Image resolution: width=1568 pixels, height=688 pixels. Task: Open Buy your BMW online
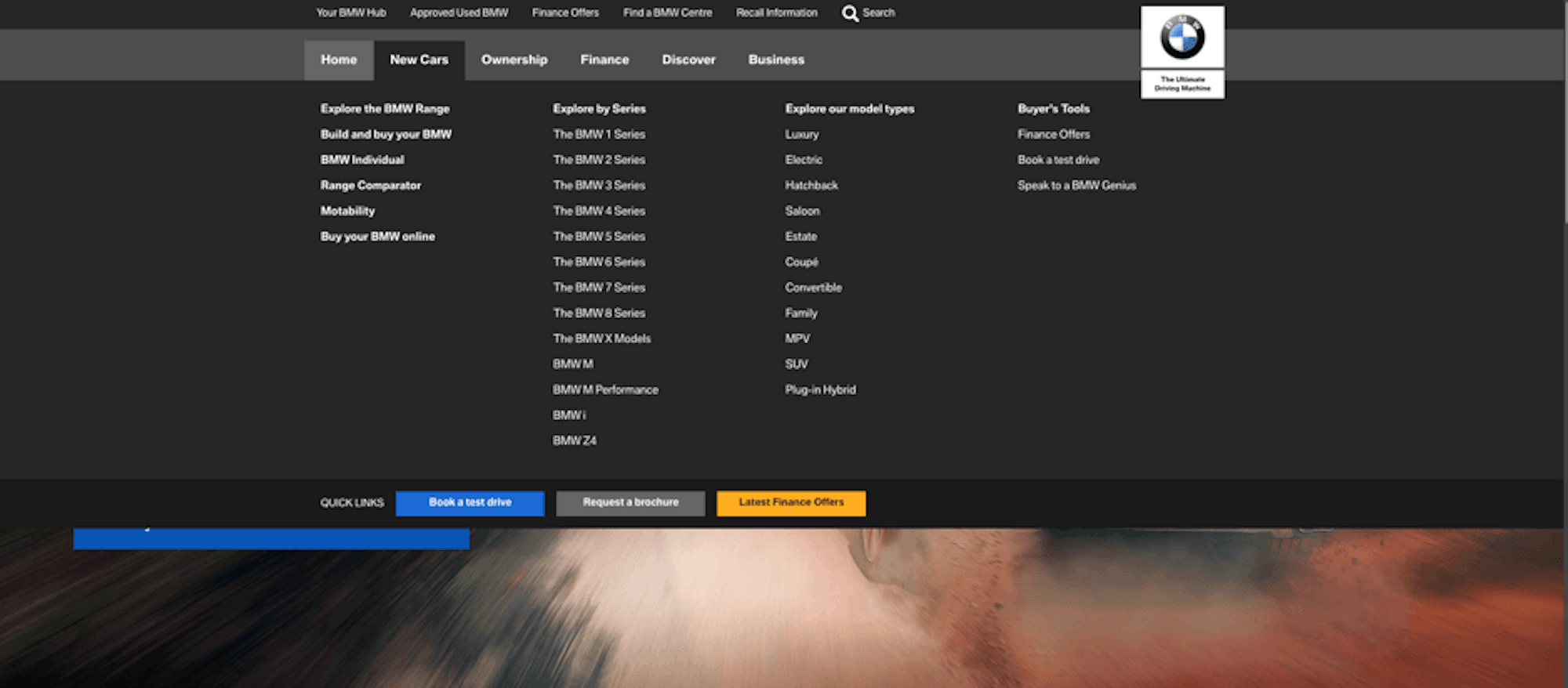(377, 237)
